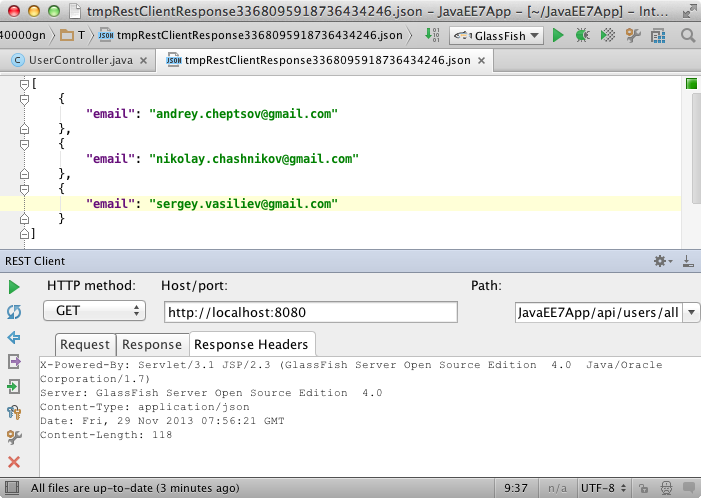This screenshot has height=498, width=701.
Task: Open the HTTP method GET dropdown
Action: 94,311
